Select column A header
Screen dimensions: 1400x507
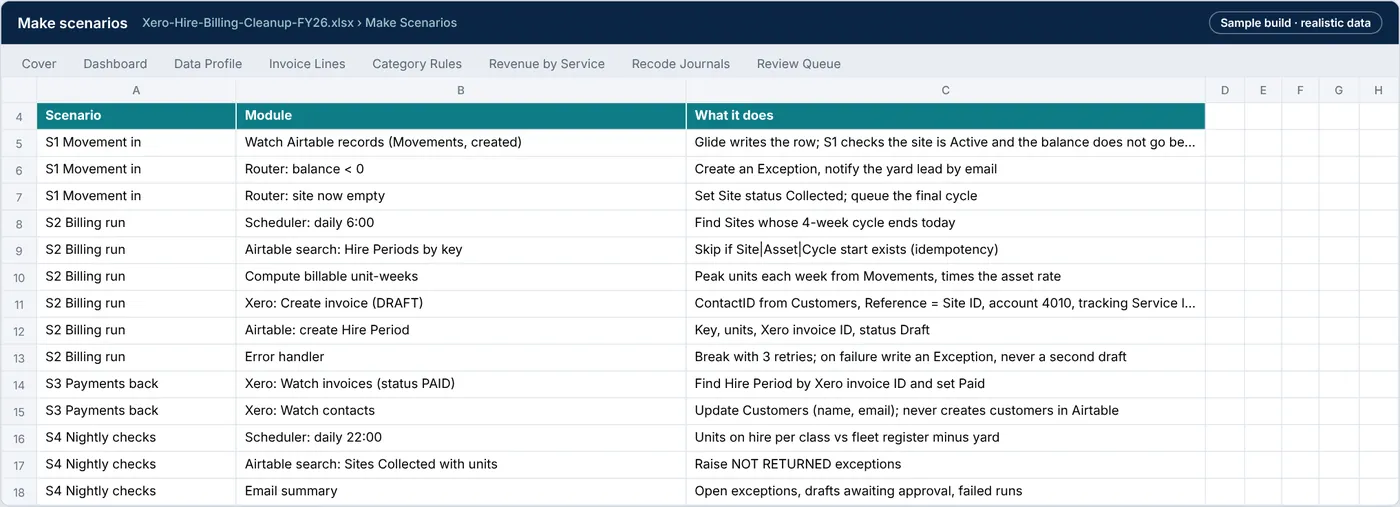pyautogui.click(x=136, y=90)
